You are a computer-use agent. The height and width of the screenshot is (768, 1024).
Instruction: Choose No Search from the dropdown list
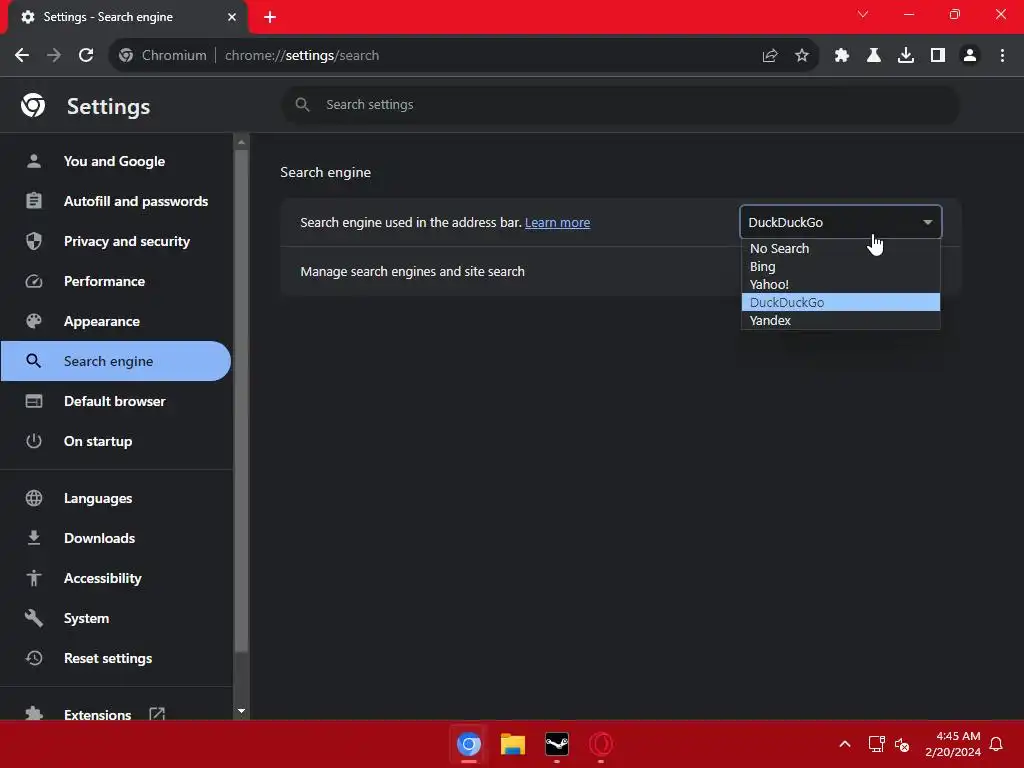(x=840, y=248)
